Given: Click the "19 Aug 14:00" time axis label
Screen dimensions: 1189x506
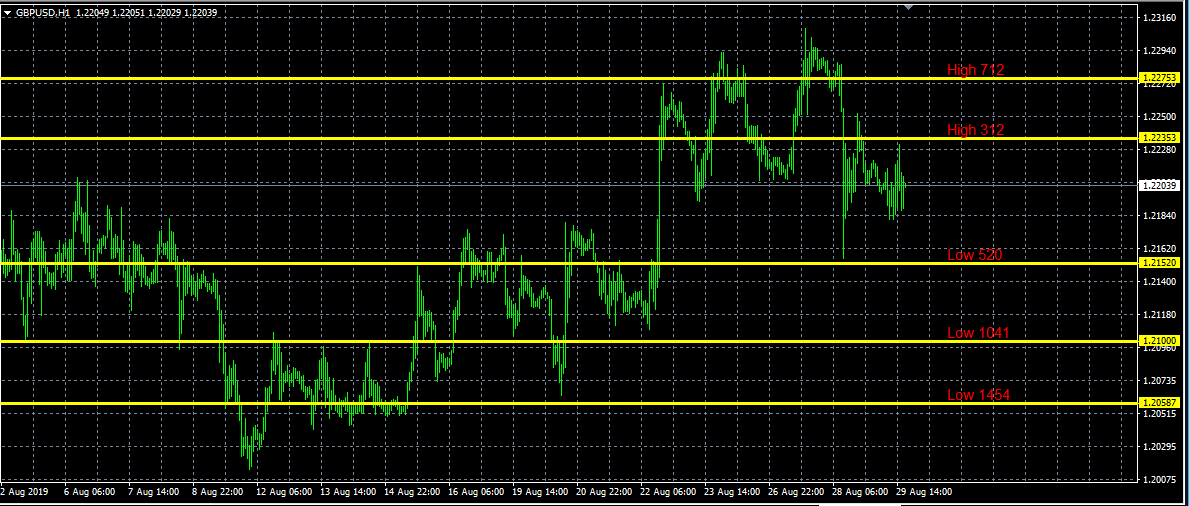Looking at the screenshot, I should tap(540, 492).
